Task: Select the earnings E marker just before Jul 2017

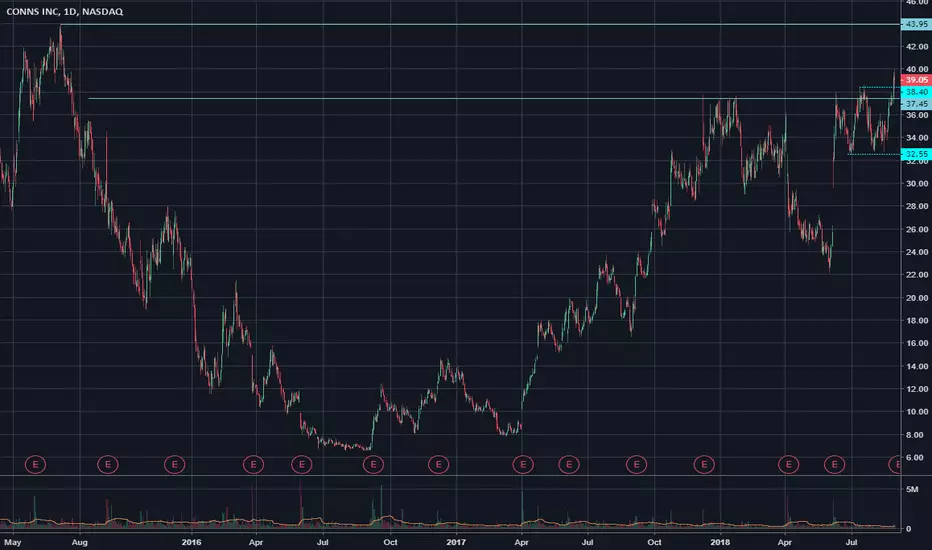Action: tap(569, 464)
